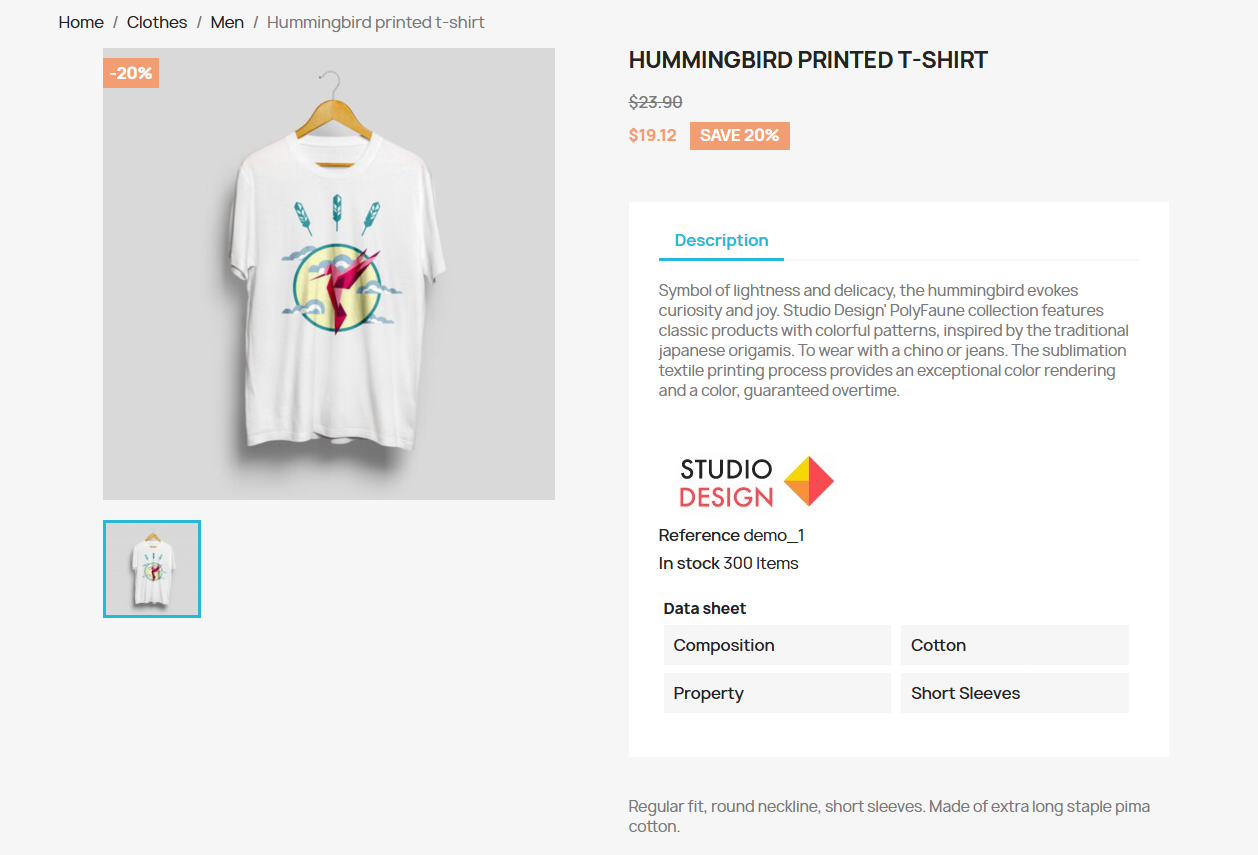Click the SAVE 20% badge
Viewport: 1258px width, 855px height.
tap(739, 136)
